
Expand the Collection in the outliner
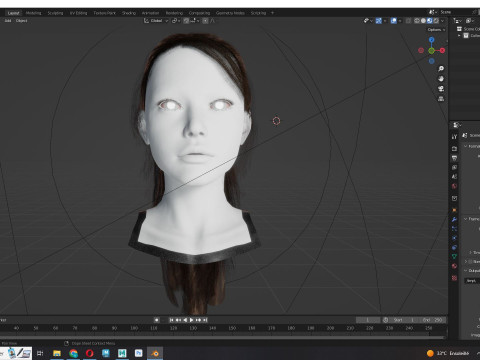(459, 35)
